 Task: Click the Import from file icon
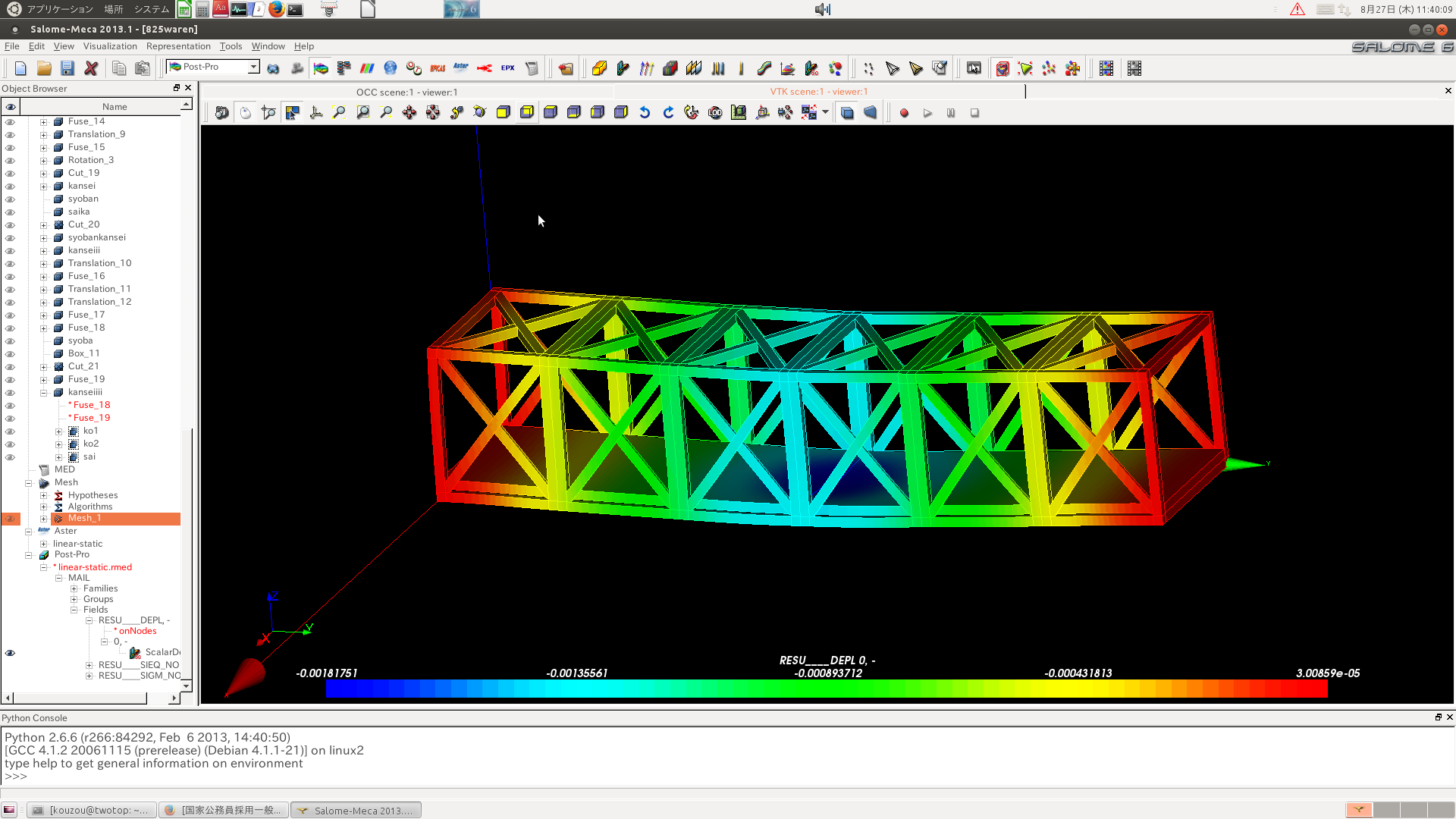tap(566, 68)
